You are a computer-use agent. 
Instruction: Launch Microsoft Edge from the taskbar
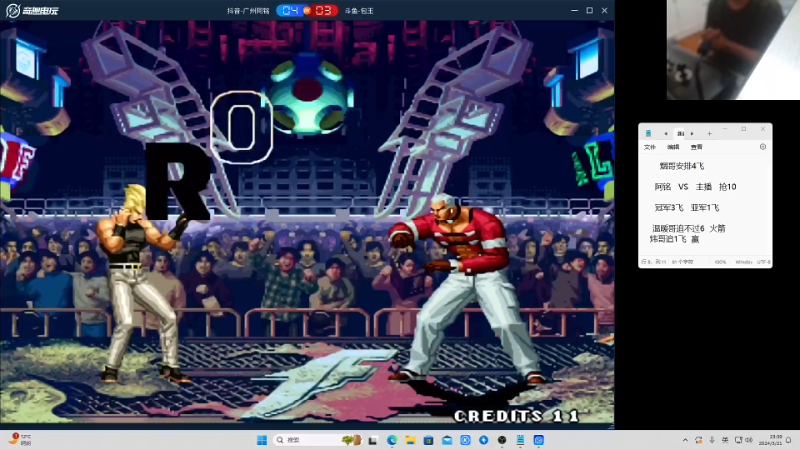(392, 440)
